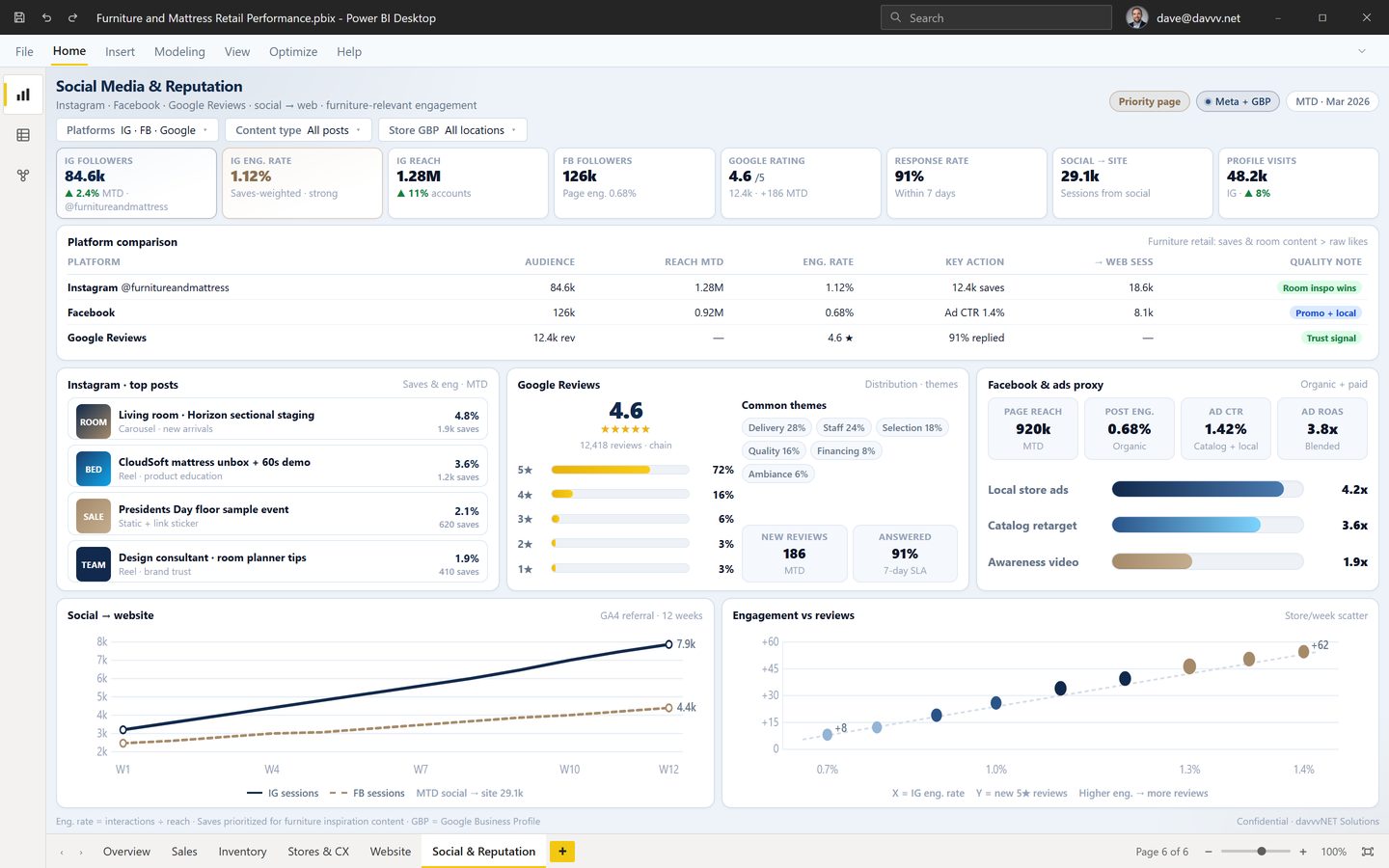The image size is (1389, 868).
Task: Click the TEAM post thumbnail icon
Action: point(94,564)
